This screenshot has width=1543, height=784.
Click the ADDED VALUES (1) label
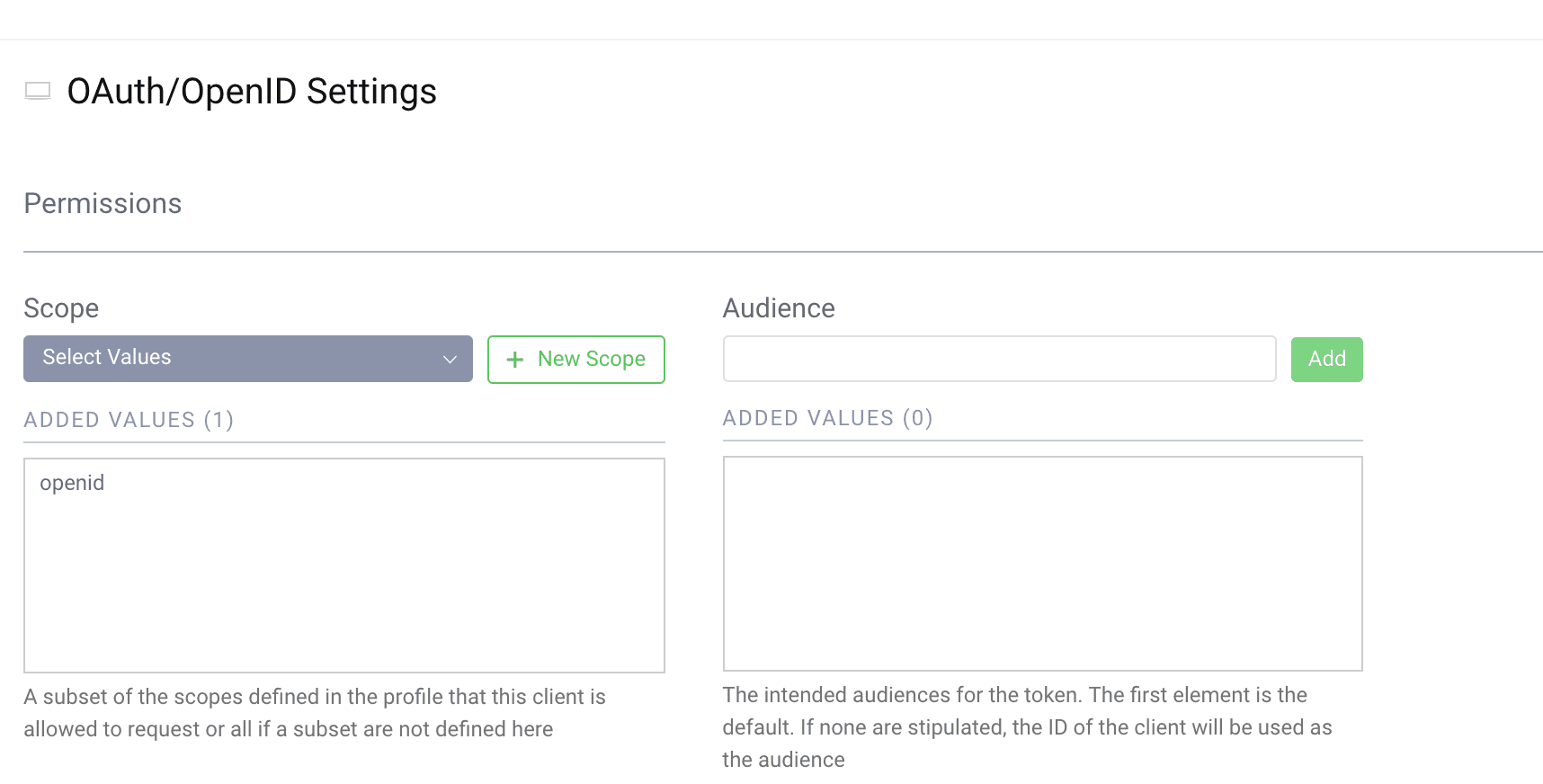pos(129,420)
